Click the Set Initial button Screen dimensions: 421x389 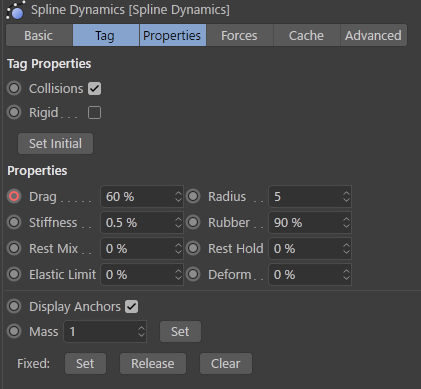pos(55,144)
